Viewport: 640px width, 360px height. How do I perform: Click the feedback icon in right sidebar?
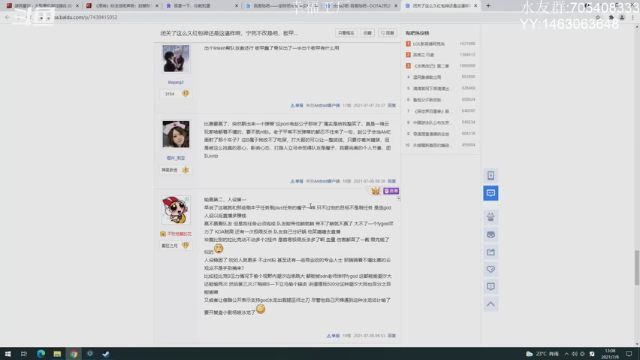(491, 287)
